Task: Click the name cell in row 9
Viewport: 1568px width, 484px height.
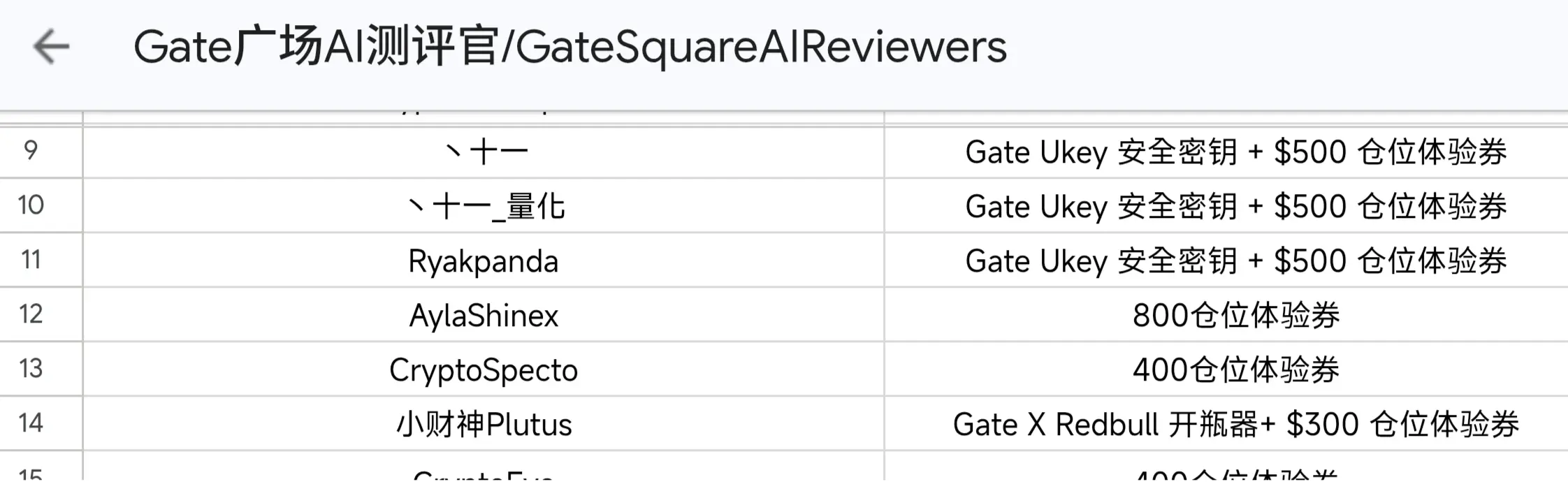Action: click(484, 152)
